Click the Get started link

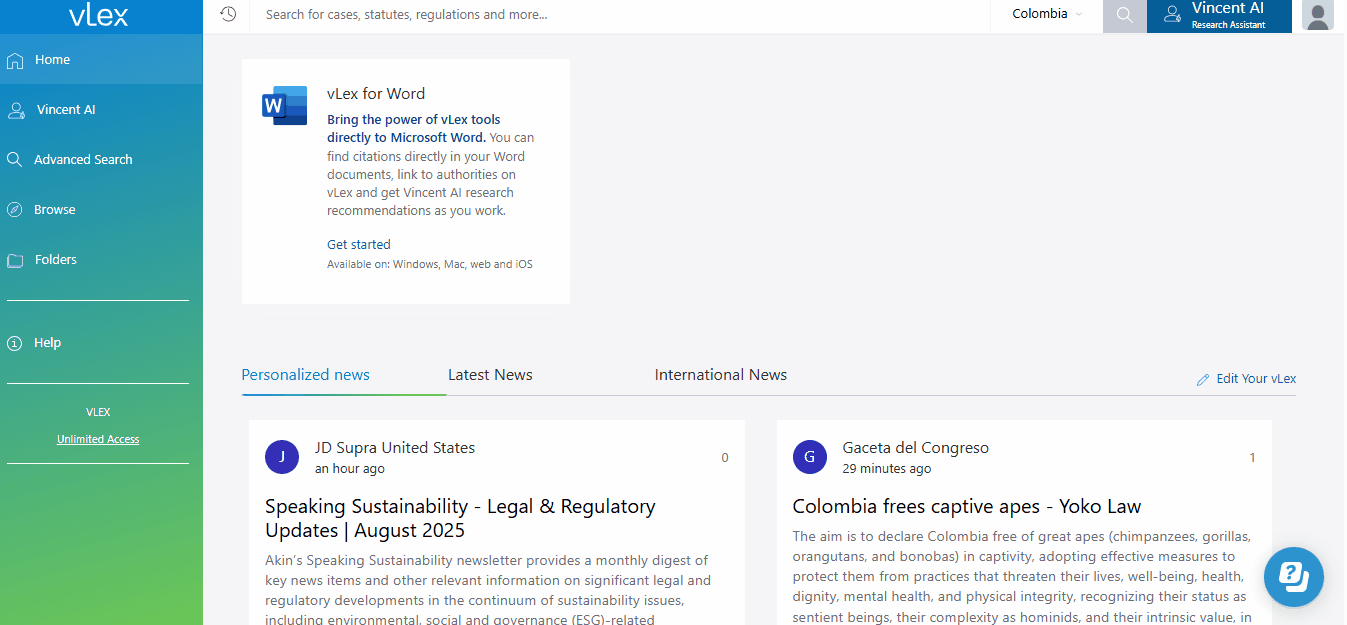pyautogui.click(x=358, y=245)
